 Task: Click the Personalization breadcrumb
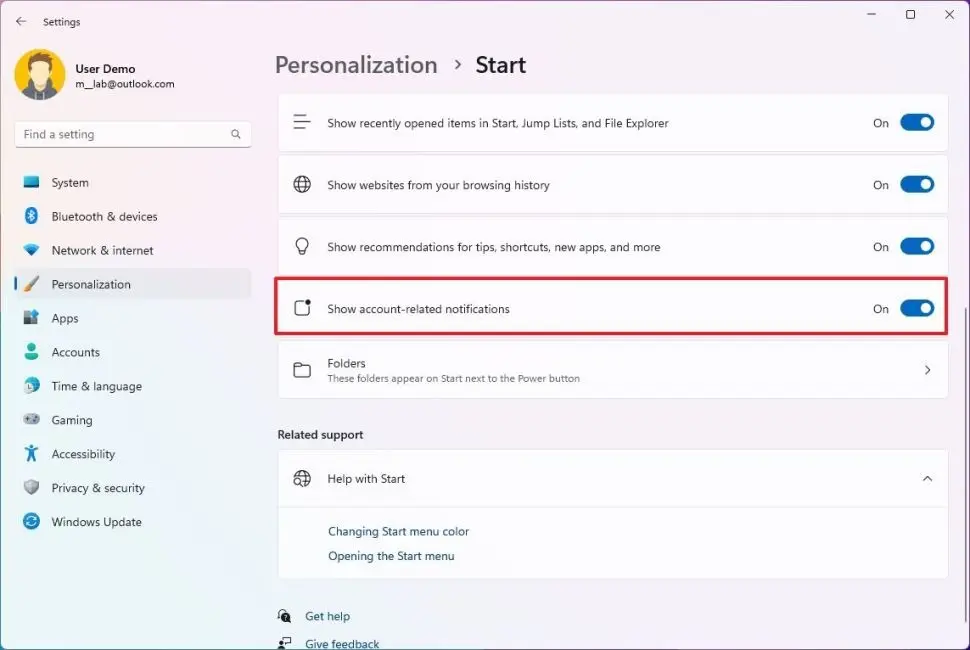coord(356,65)
